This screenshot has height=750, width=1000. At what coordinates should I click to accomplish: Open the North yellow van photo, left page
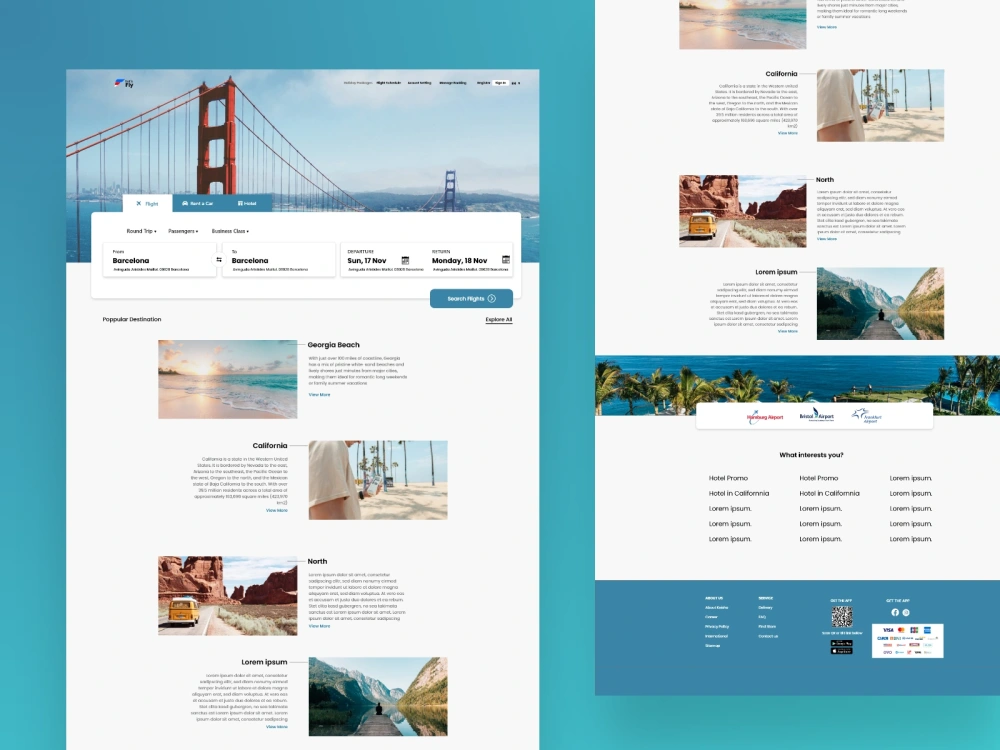[x=228, y=596]
